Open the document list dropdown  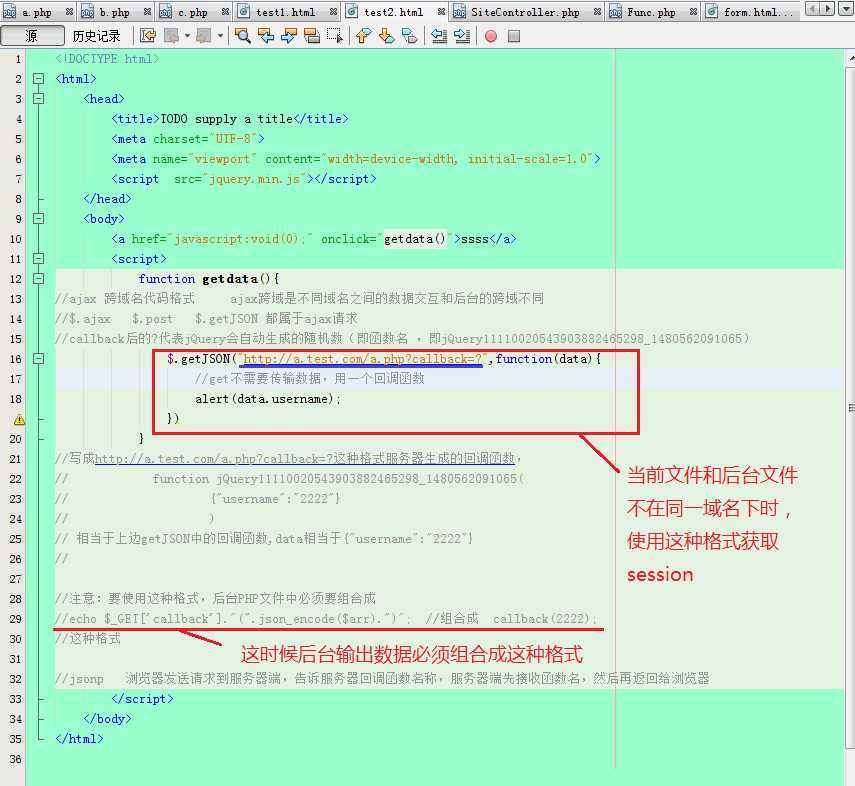point(845,9)
